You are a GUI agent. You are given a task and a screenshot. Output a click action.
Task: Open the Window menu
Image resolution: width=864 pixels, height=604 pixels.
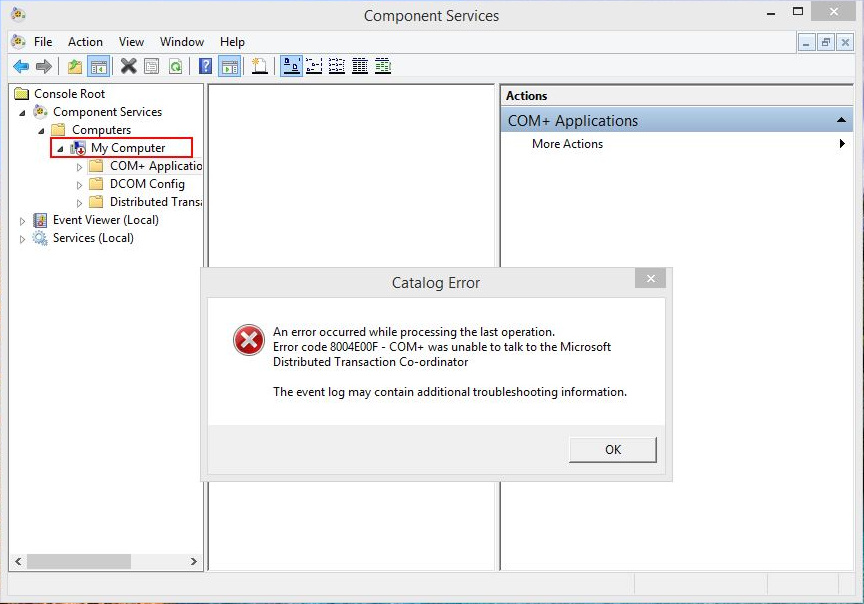pos(182,42)
